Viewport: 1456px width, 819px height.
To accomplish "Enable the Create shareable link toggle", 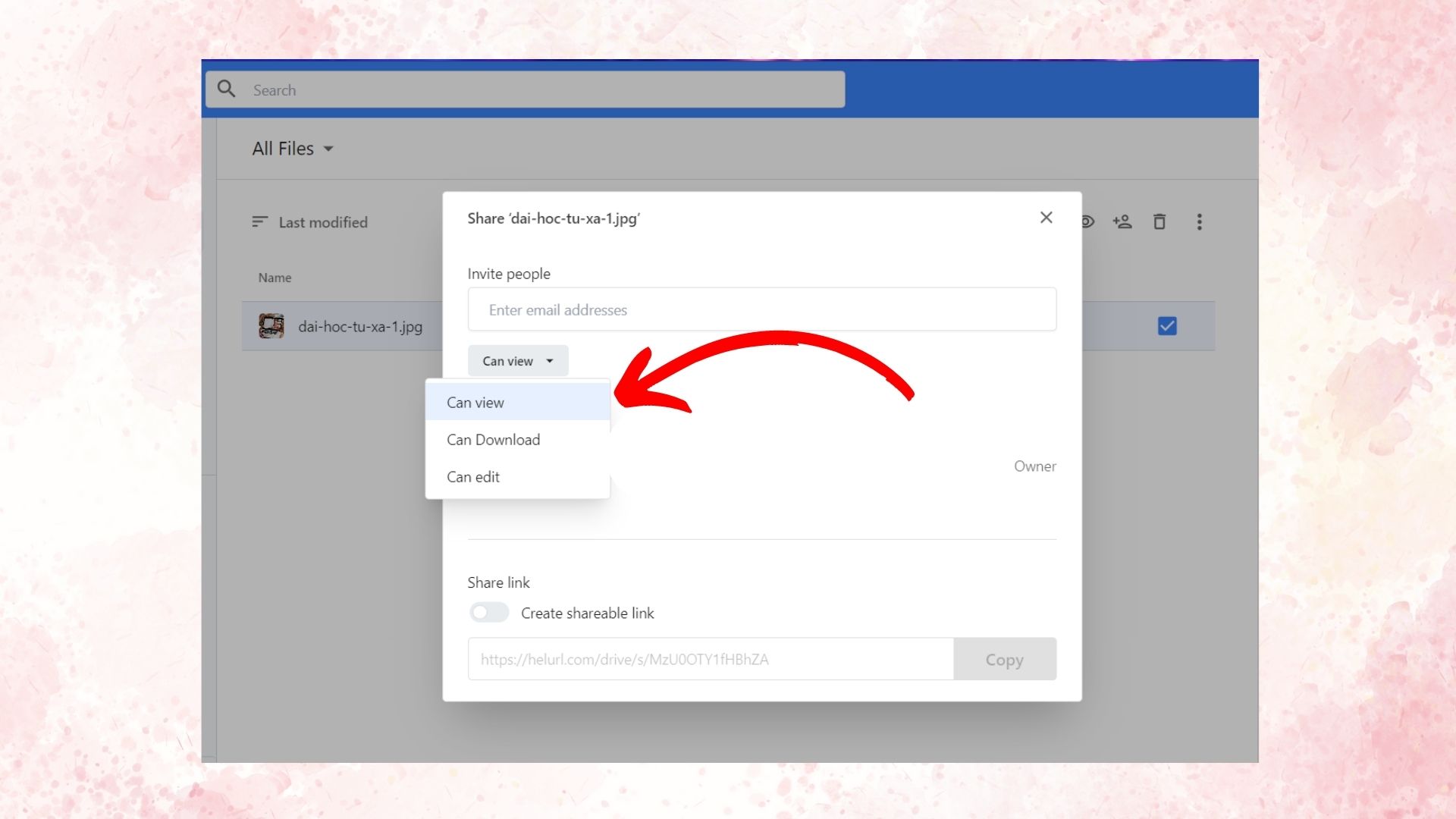I will point(489,613).
